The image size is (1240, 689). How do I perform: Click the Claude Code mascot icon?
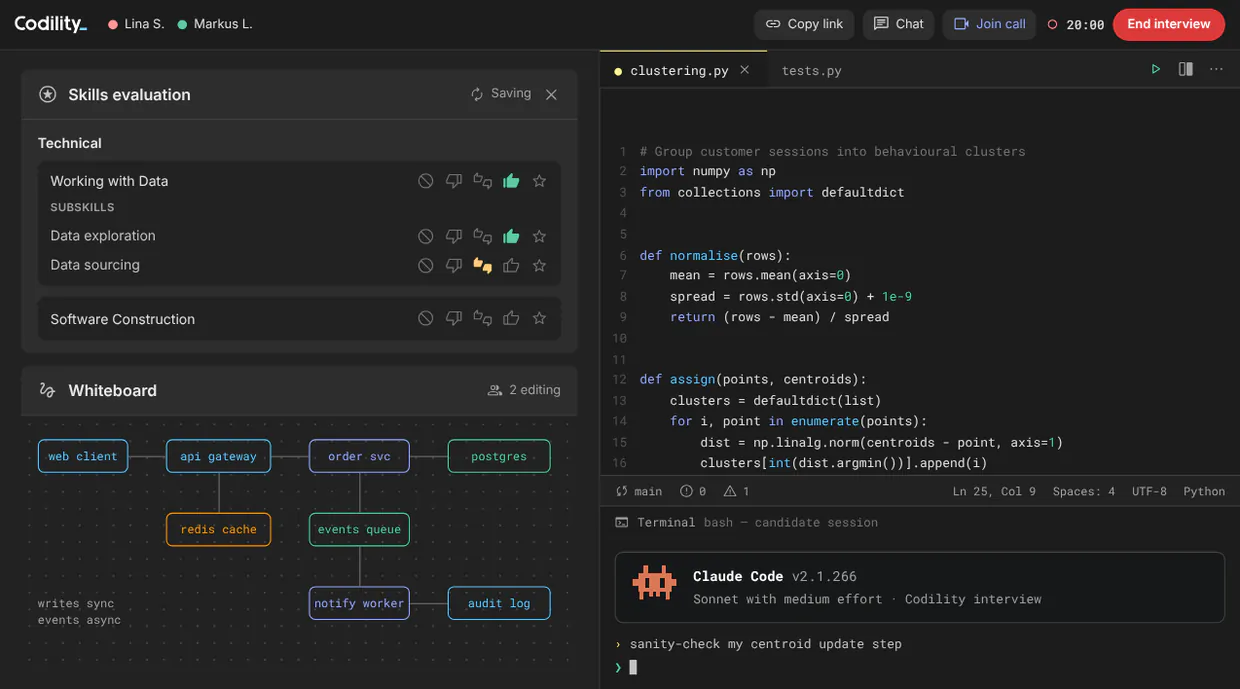[x=655, y=582]
